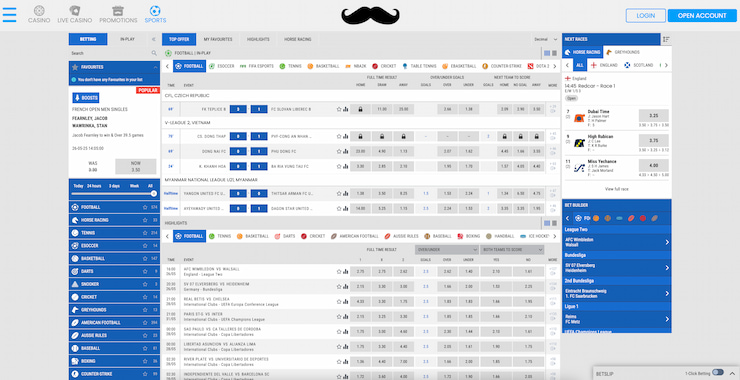The image size is (740, 380).
Task: Adjust the time range slider handle
Action: point(153,194)
